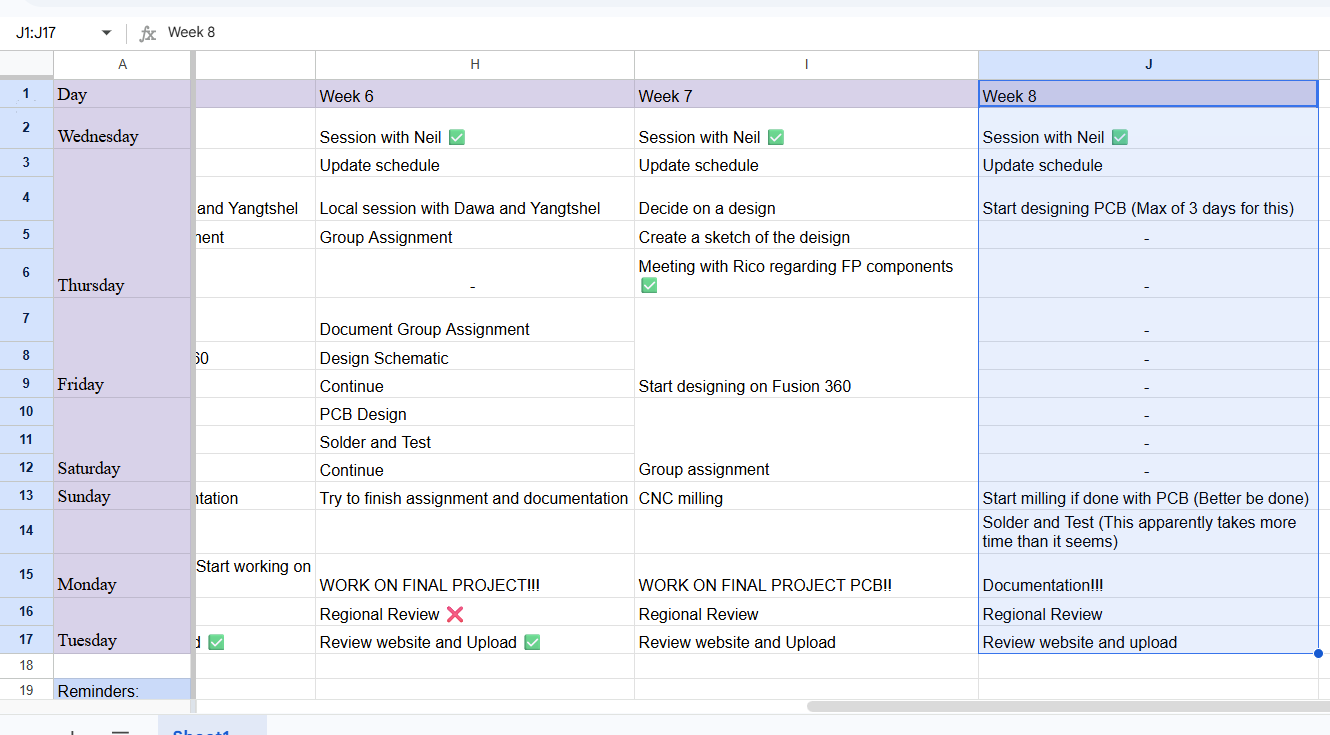Screen dimensions: 1330x735
Task: Select the Reminders: cell in column A
Action: (122, 690)
